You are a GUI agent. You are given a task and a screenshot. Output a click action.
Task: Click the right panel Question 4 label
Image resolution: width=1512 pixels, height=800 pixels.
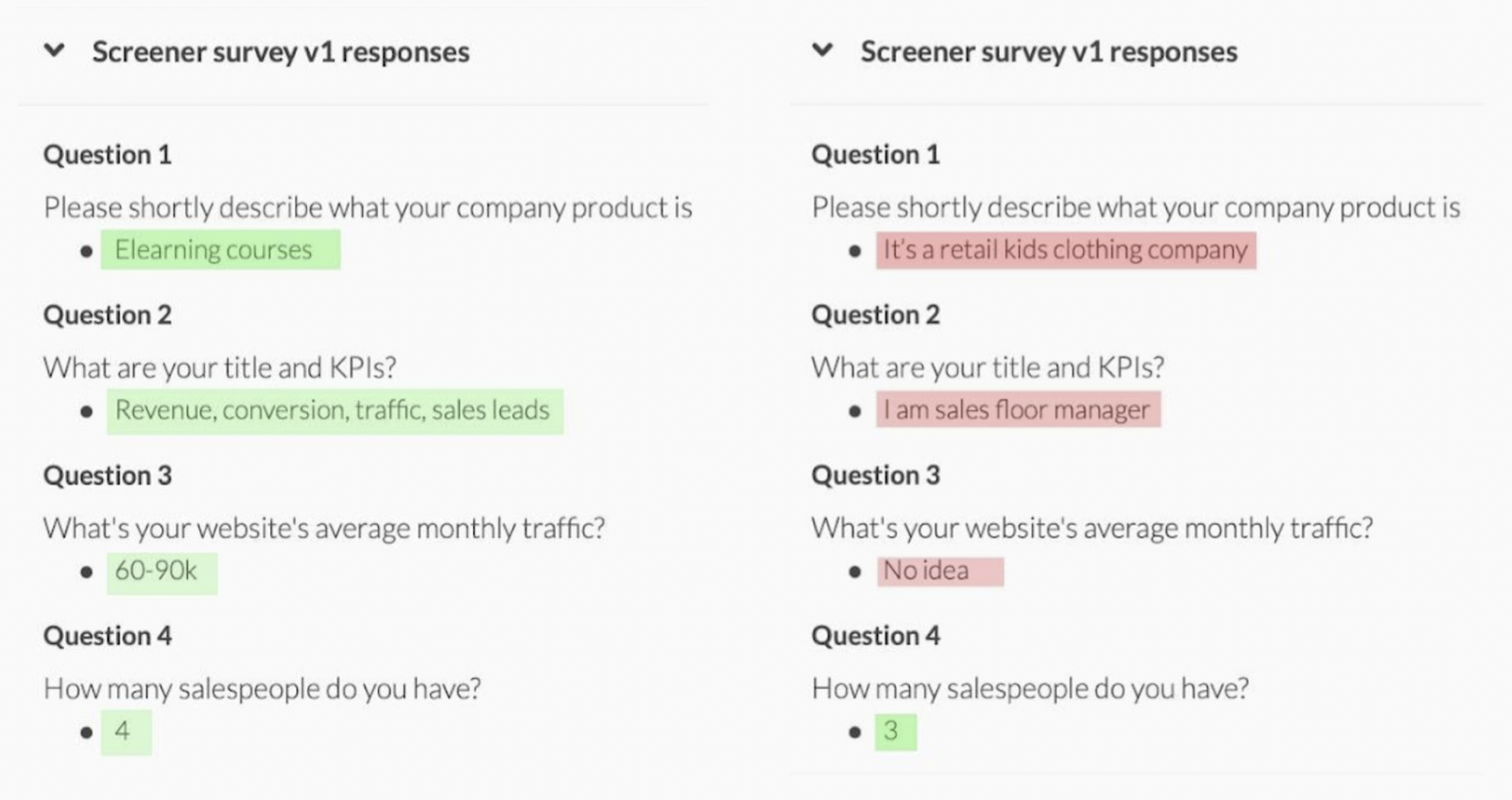876,636
